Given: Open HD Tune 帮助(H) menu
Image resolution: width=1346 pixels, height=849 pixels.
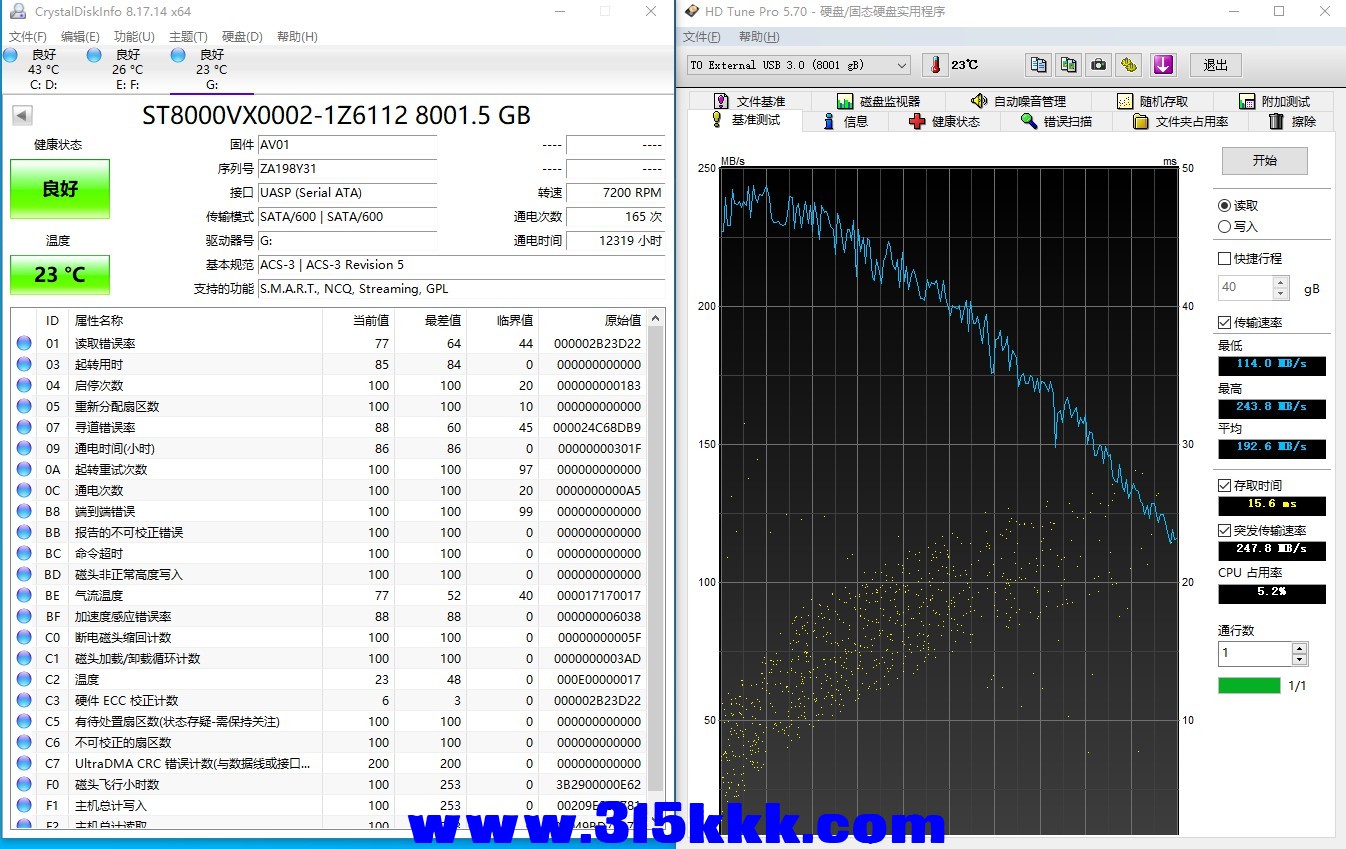Looking at the screenshot, I should (x=759, y=37).
